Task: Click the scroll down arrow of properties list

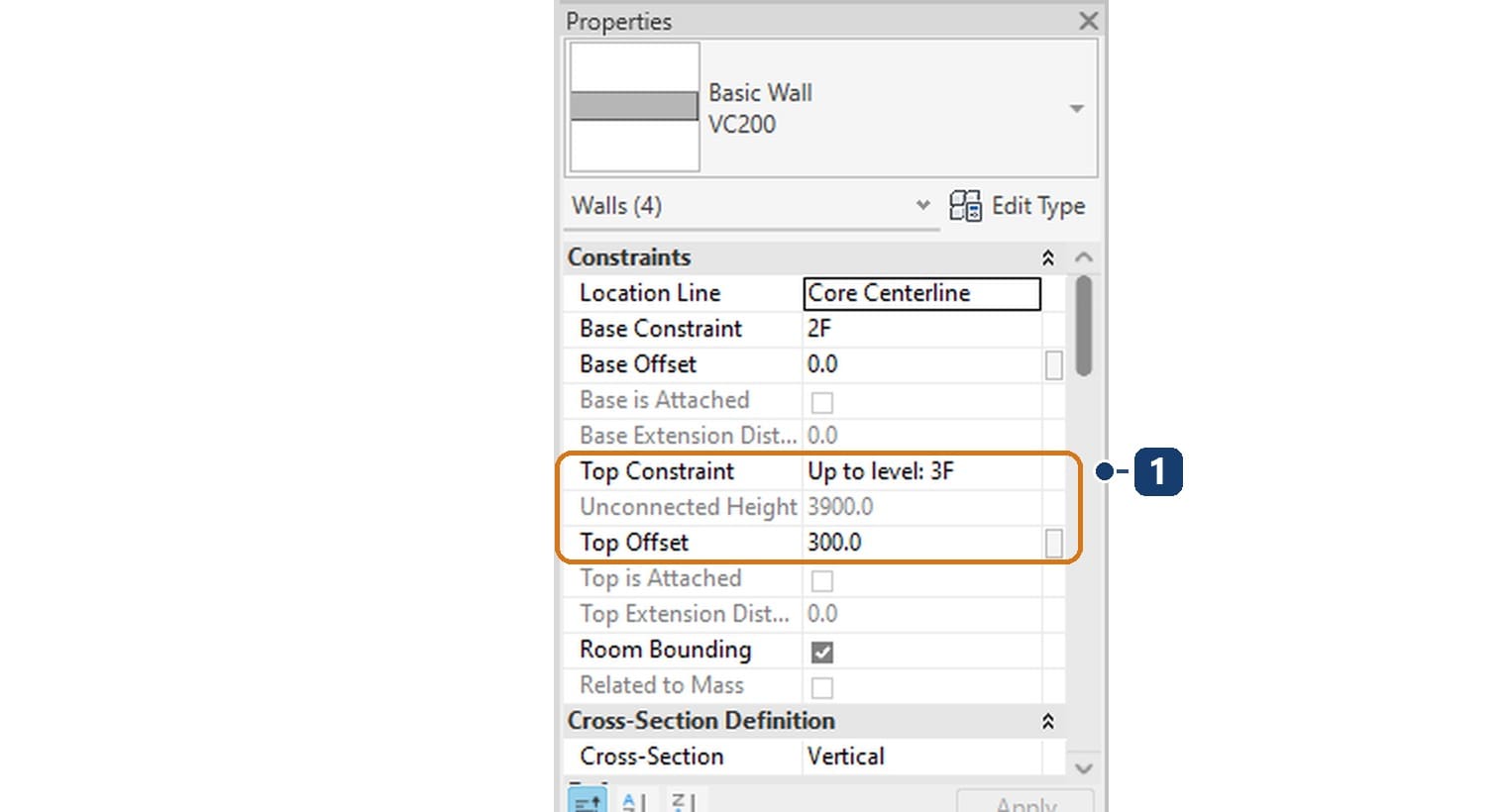Action: 1084,768
